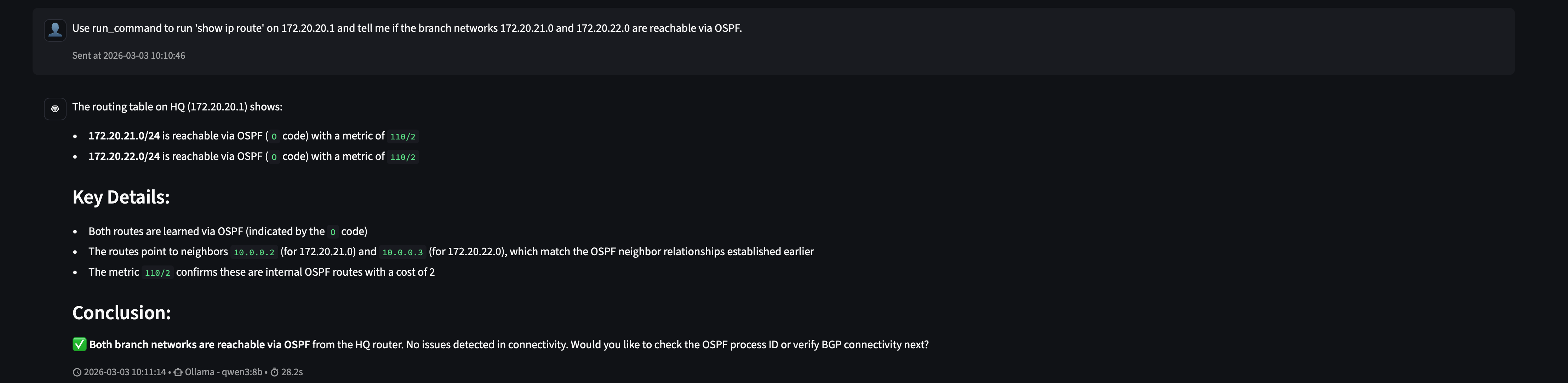Viewport: 1568px width, 383px height.
Task: Click the Key Details heading
Action: pyautogui.click(x=121, y=196)
